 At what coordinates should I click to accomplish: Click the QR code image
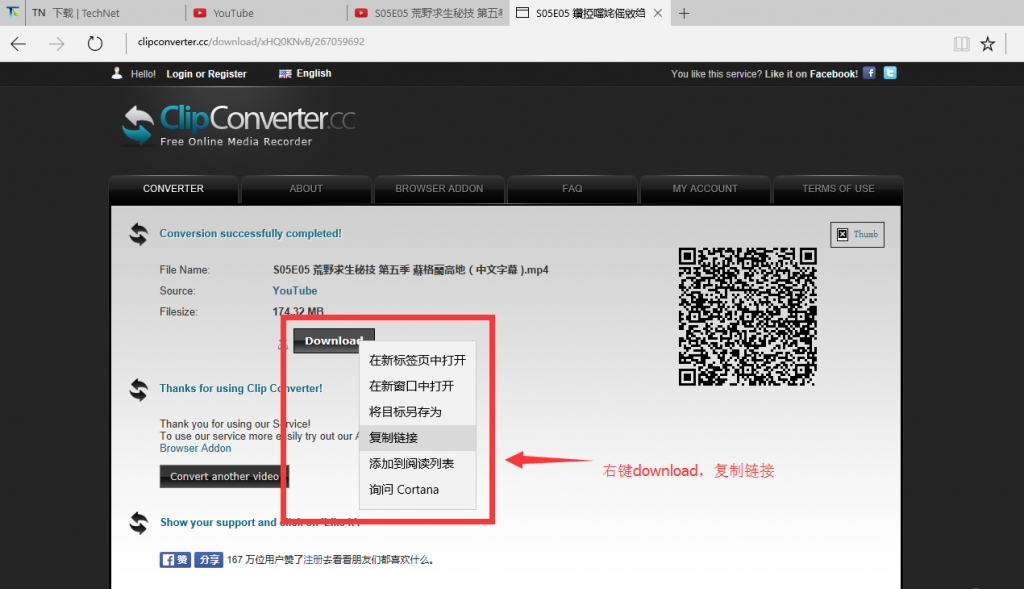[x=748, y=317]
